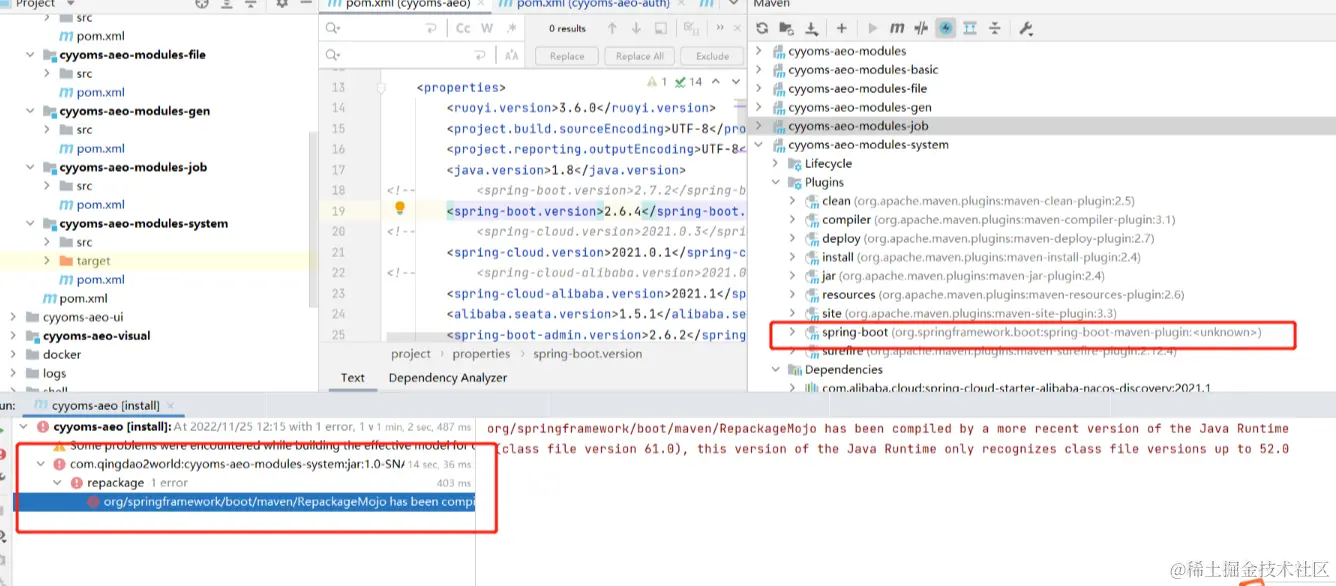Toggle whole words matching in search
Image resolution: width=1336 pixels, height=586 pixels.
click(x=487, y=28)
